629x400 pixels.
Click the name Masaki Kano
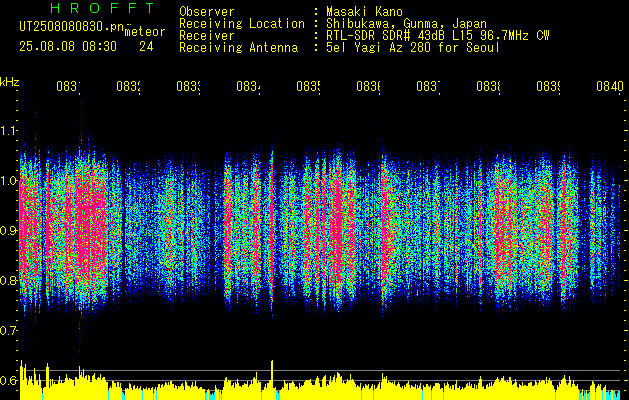click(x=364, y=11)
